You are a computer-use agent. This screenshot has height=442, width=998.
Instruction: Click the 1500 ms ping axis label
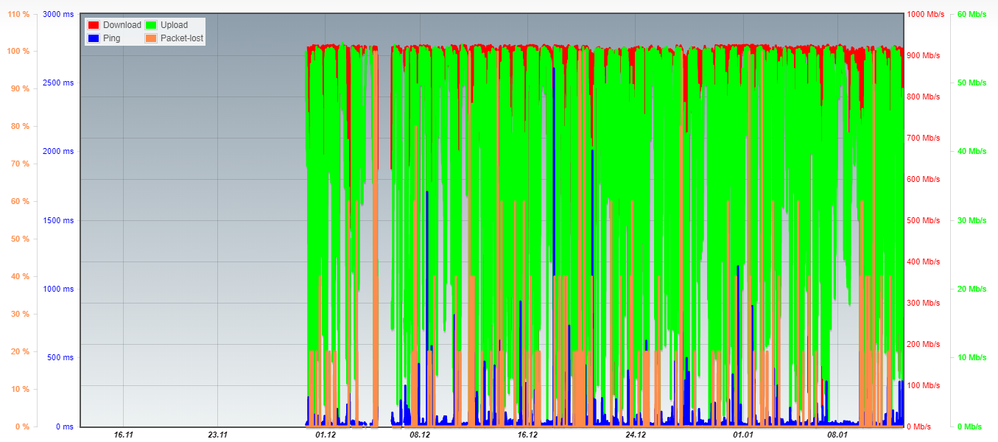59,220
